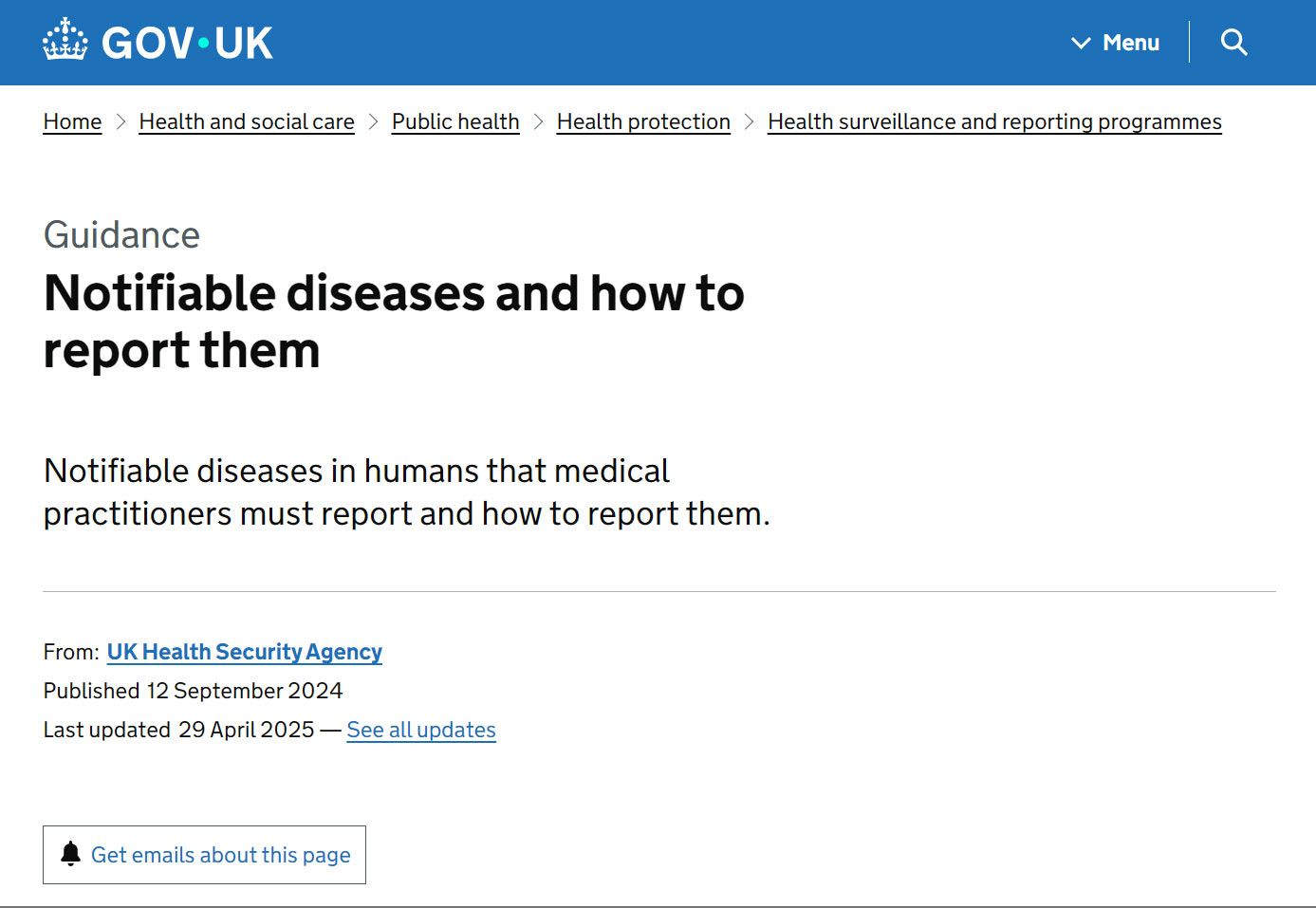Click the Last updated 29 April 2025 text

(x=178, y=730)
